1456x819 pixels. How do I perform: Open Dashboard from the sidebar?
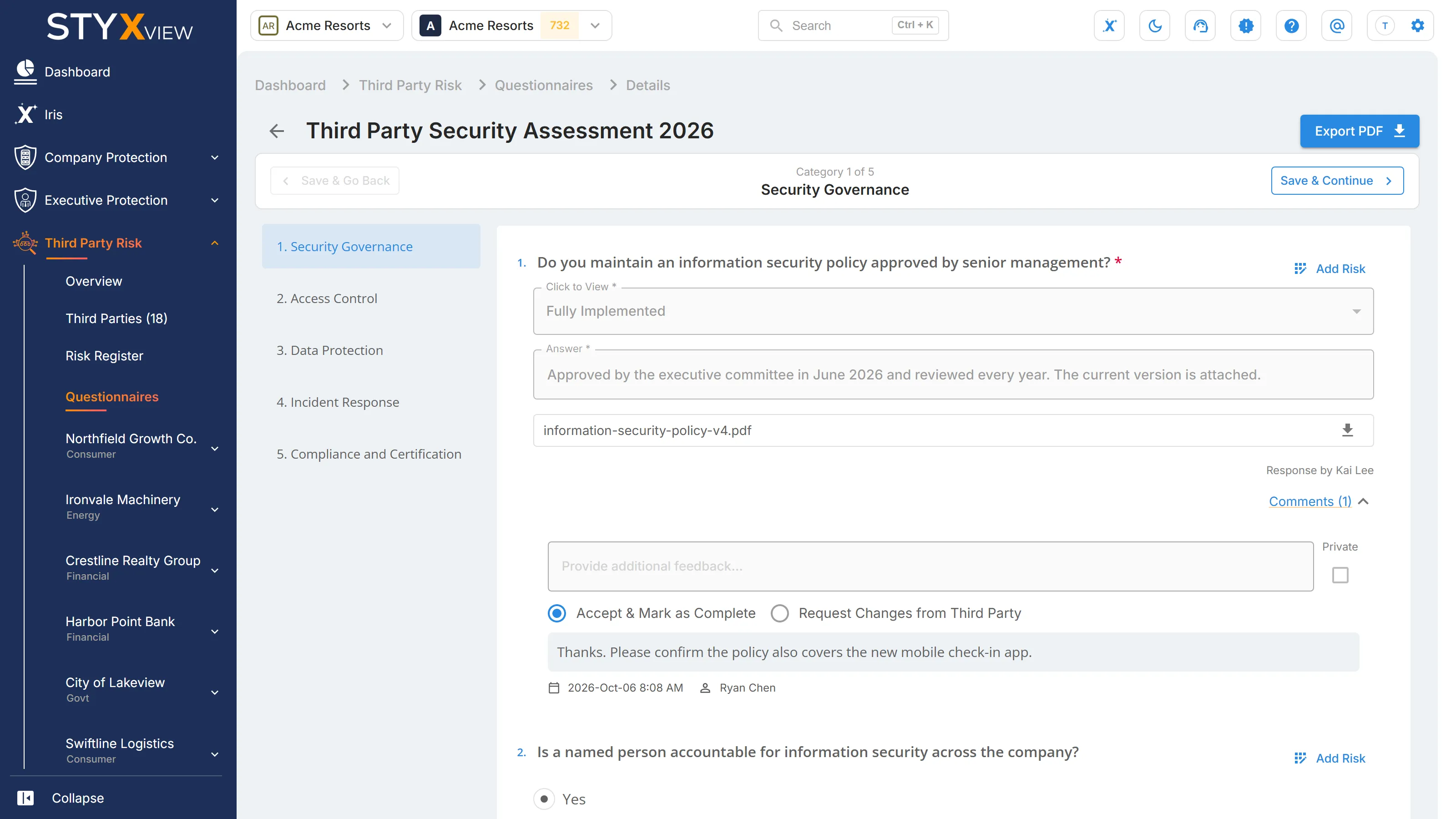coord(77,72)
